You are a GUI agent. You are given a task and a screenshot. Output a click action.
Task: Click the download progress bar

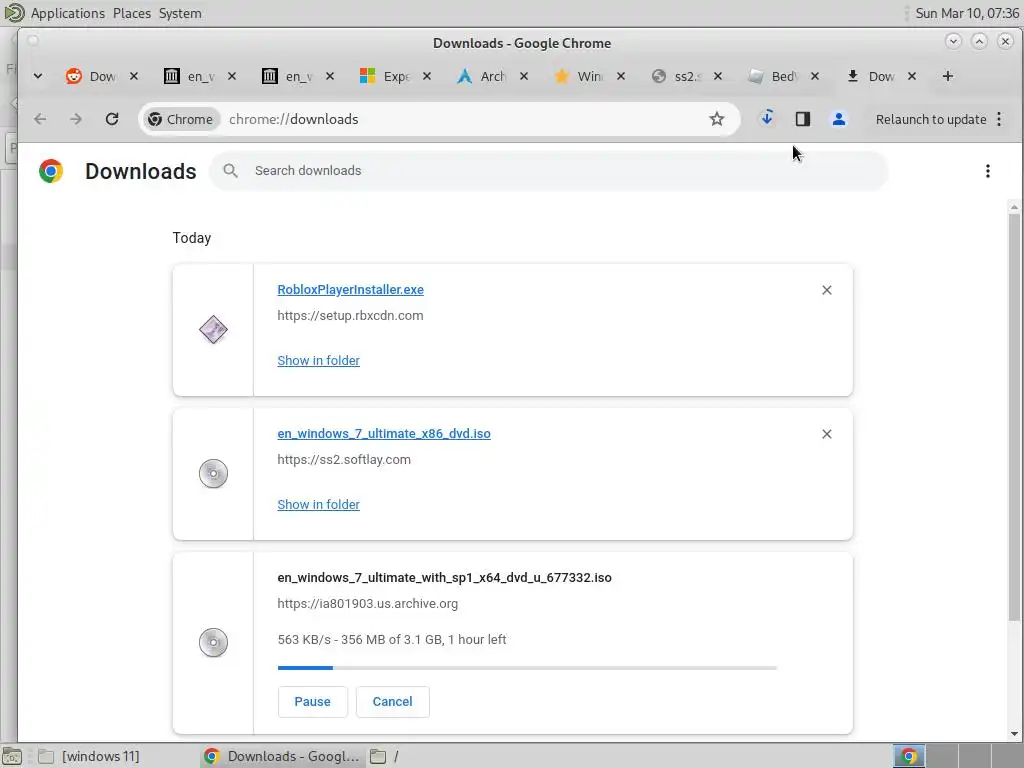(527, 668)
